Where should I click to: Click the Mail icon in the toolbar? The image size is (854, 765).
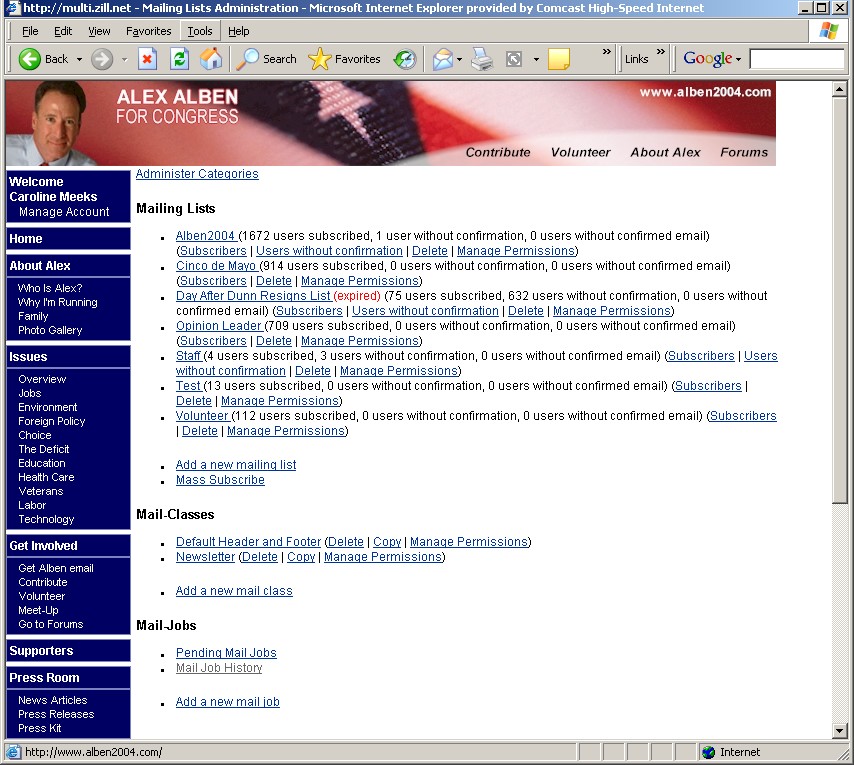441,59
